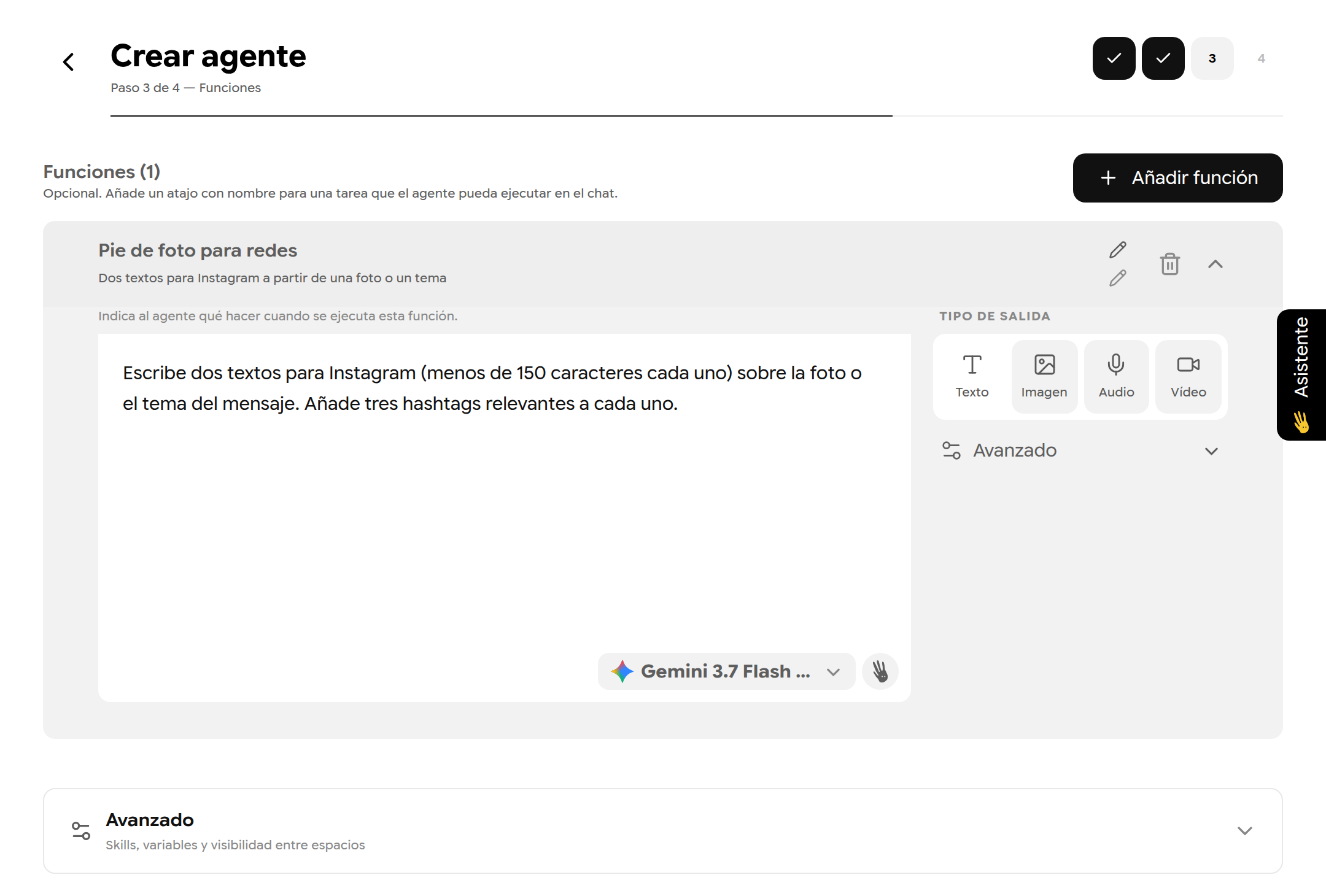Collapse the Pie de foto para redes card
Viewport: 1326px width, 896px height.
pyautogui.click(x=1215, y=264)
